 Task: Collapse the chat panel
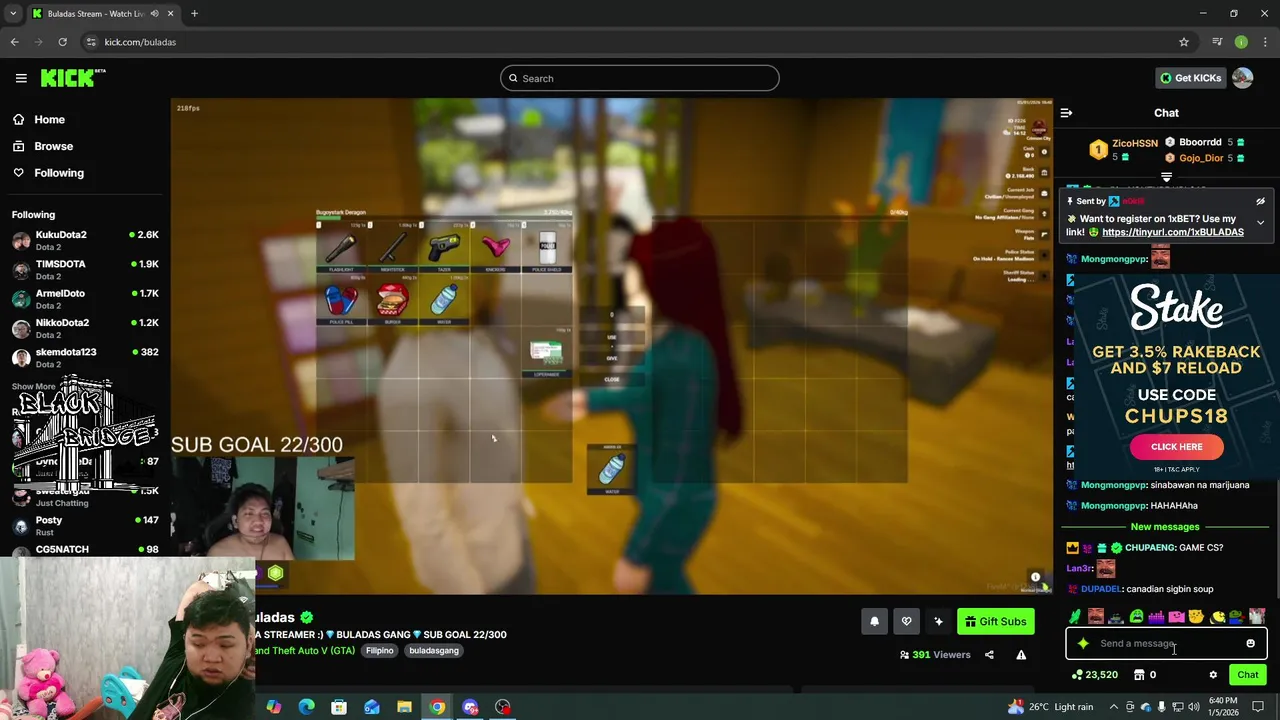(x=1066, y=113)
